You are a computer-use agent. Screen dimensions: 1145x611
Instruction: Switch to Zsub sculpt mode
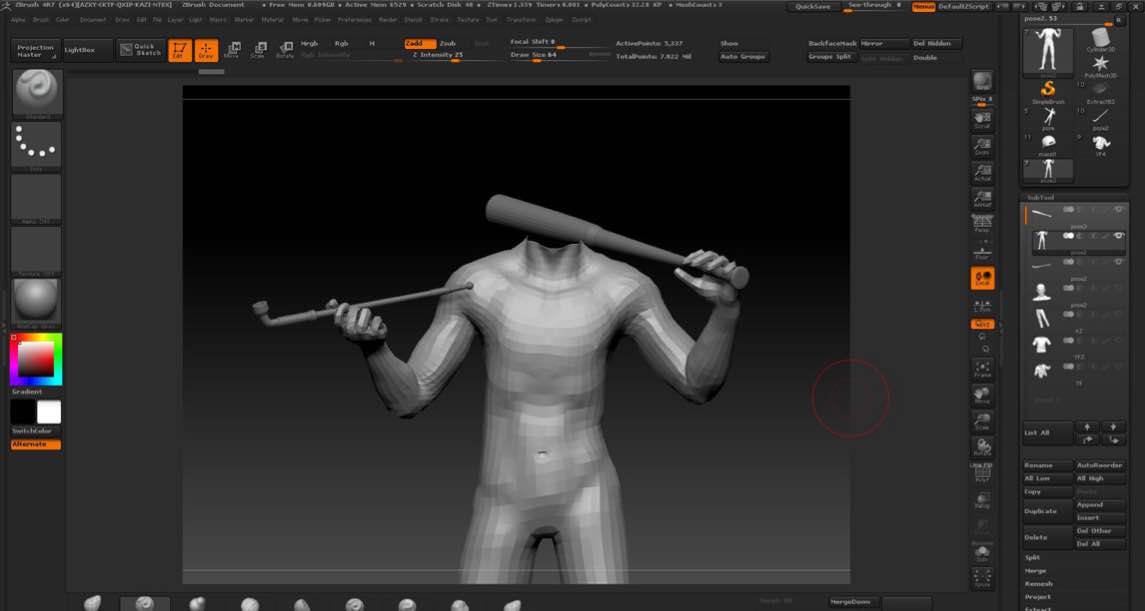tap(448, 44)
